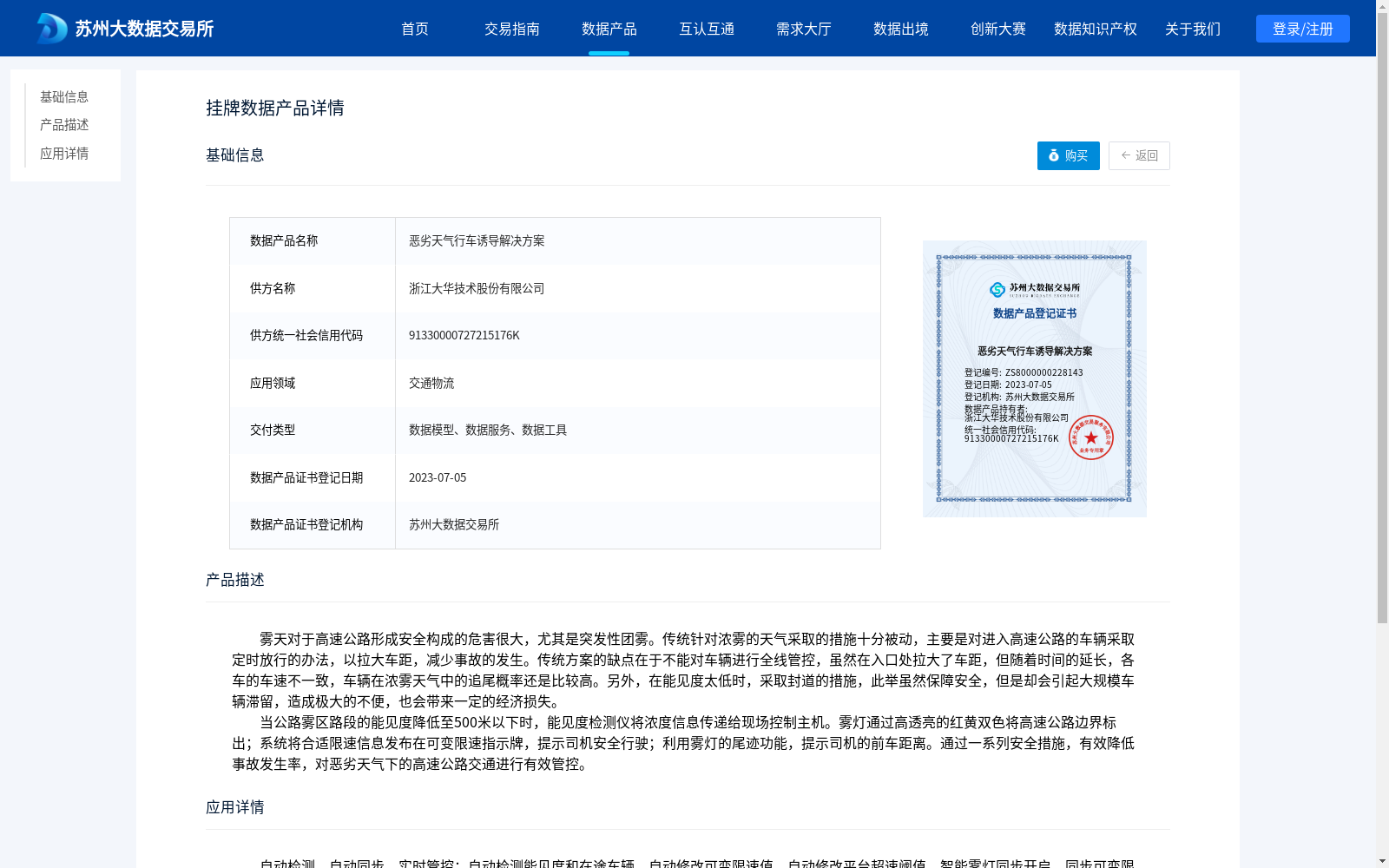Select the 数据产品 nav tab
Screen dimensions: 1389x868
(609, 29)
